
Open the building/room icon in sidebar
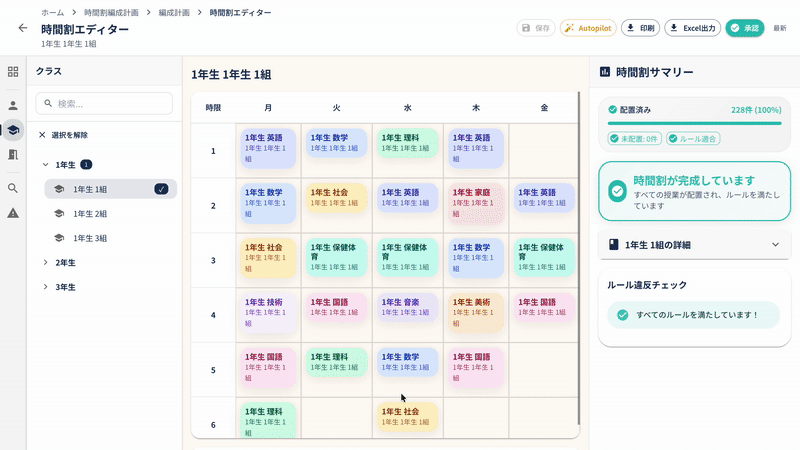pyautogui.click(x=13, y=155)
